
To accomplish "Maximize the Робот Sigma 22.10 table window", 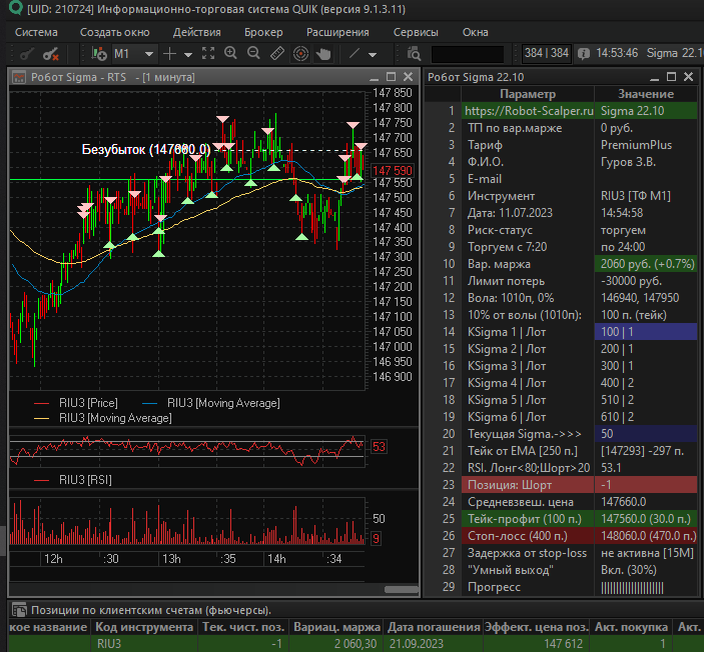I will point(671,77).
